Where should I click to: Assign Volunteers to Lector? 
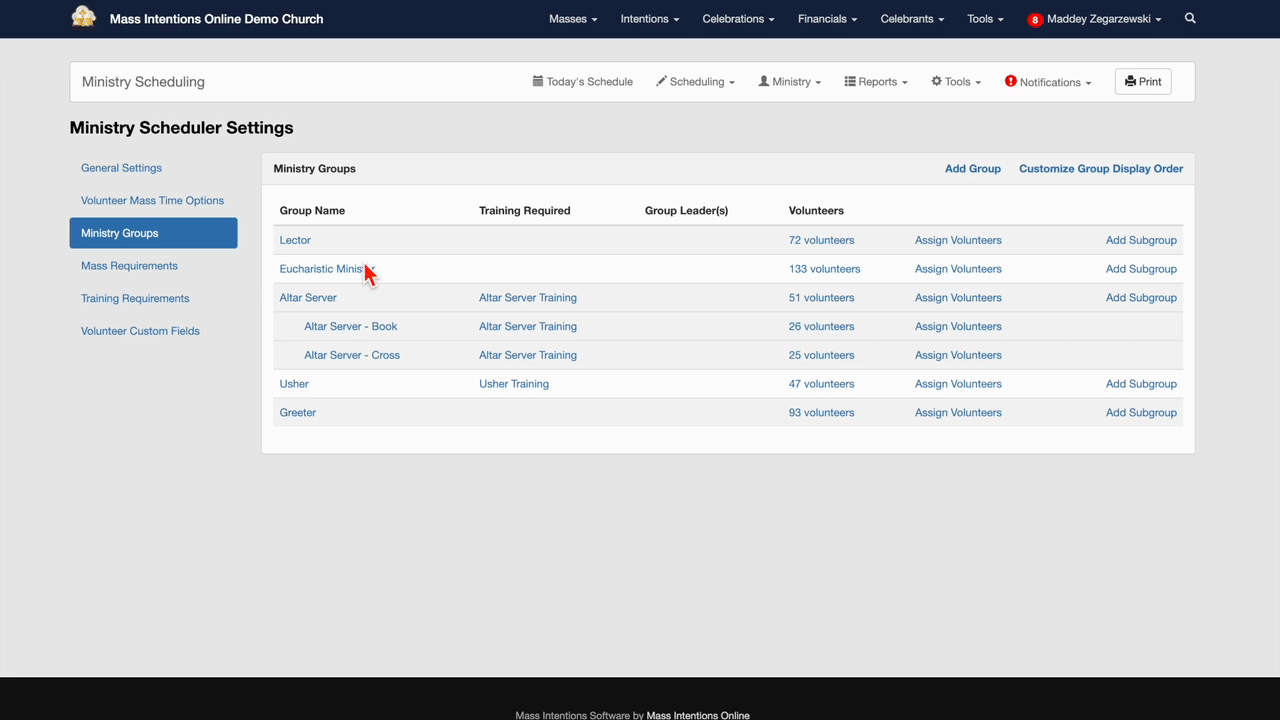[x=958, y=240]
